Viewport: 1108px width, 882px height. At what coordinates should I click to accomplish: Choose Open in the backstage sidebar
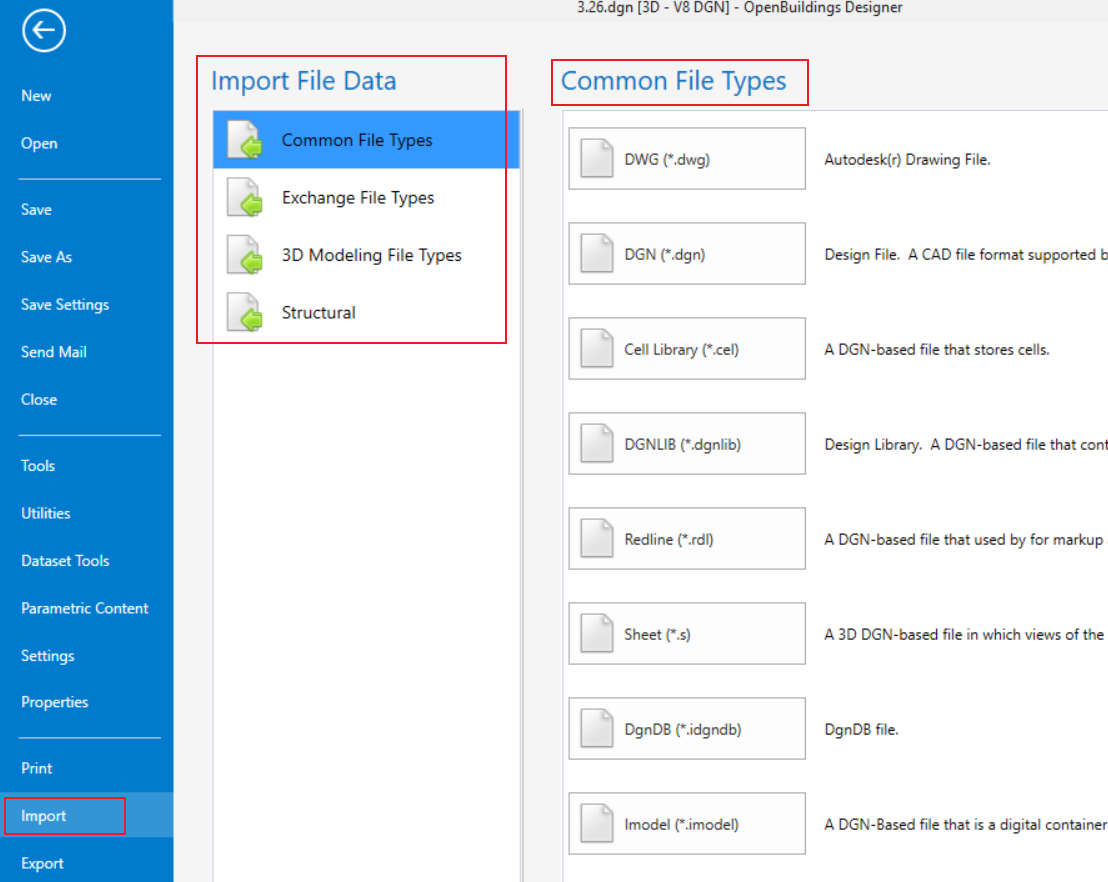coord(39,143)
